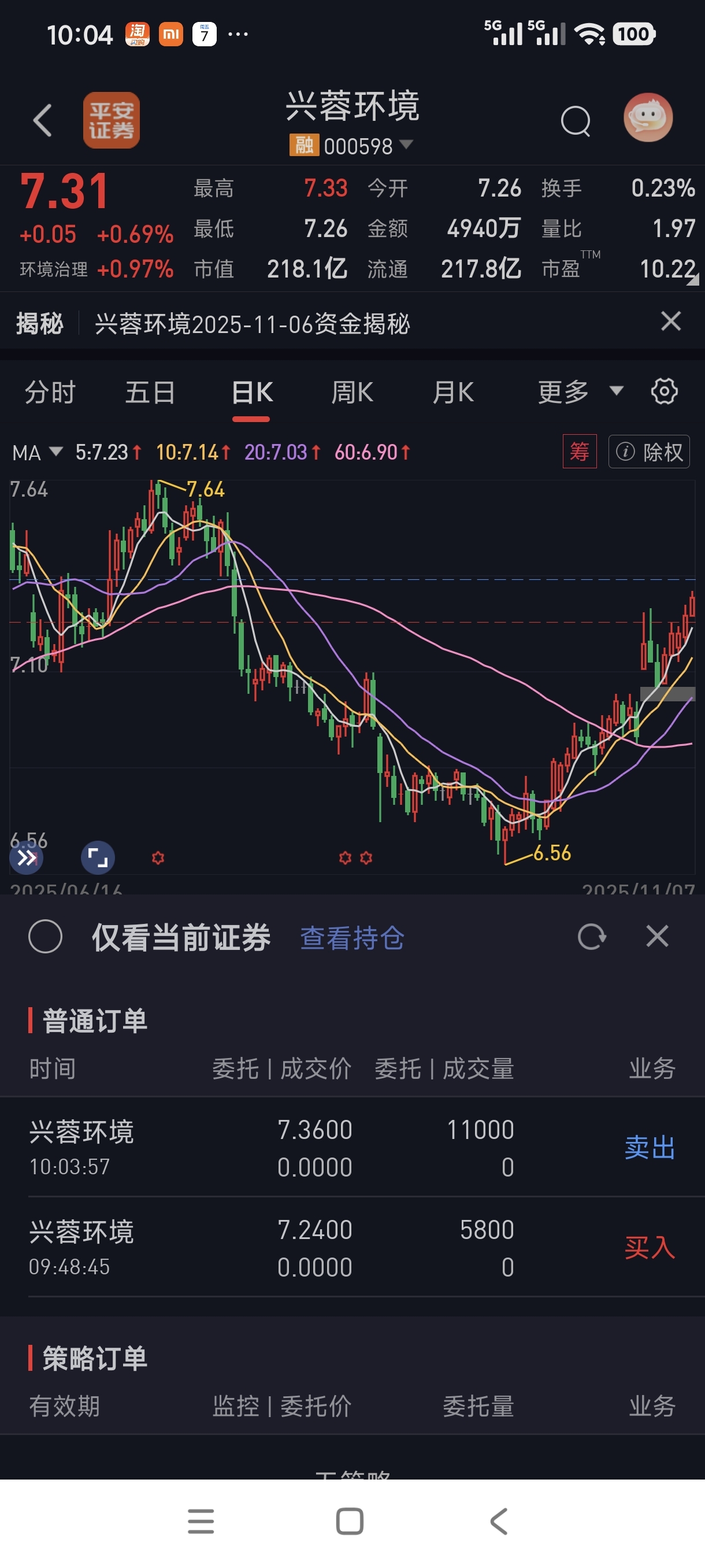Tap the search magnifier icon
Screen dimensions: 705x1568
pyautogui.click(x=575, y=120)
